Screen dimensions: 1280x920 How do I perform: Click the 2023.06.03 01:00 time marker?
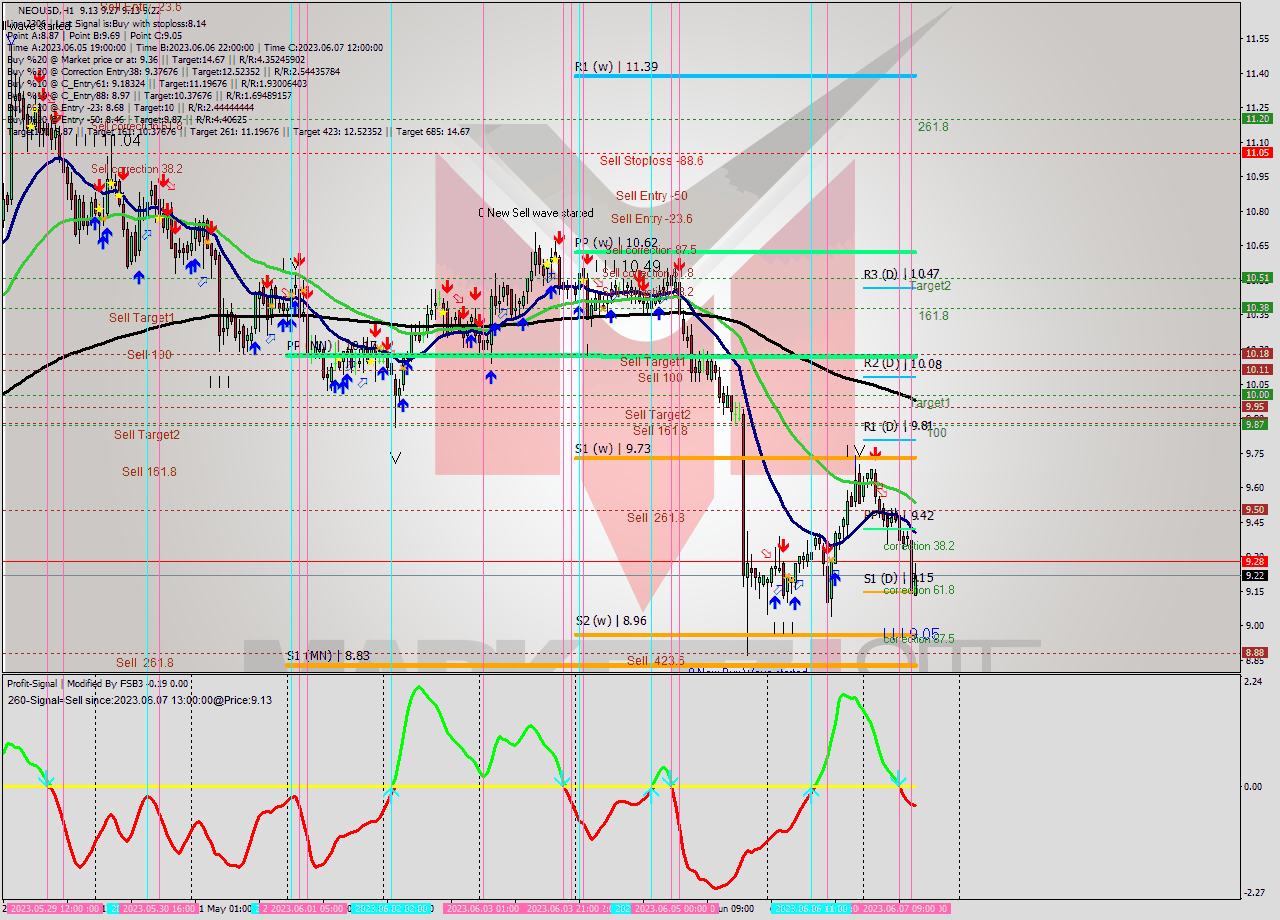pos(482,909)
